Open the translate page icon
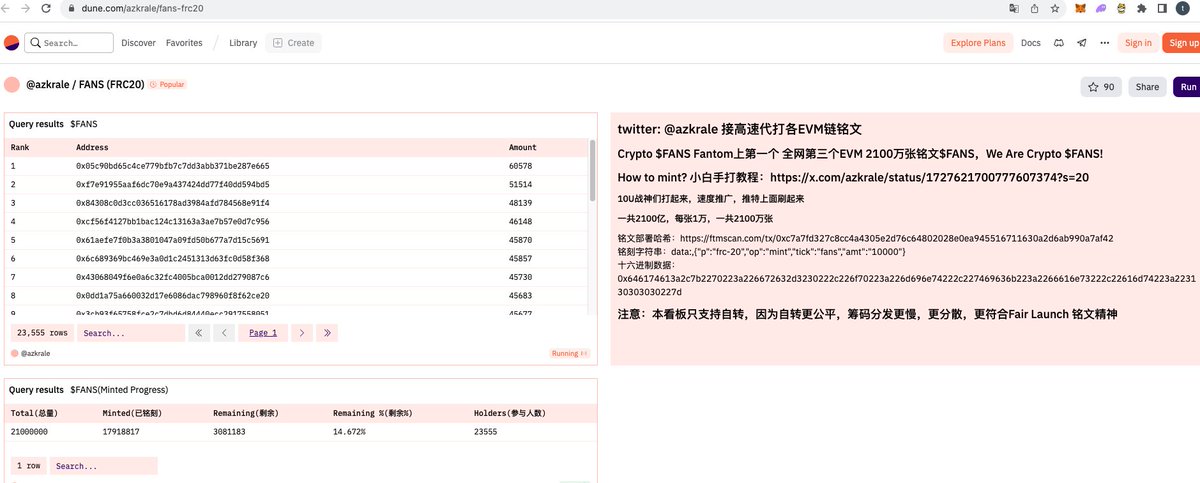 1014,8
